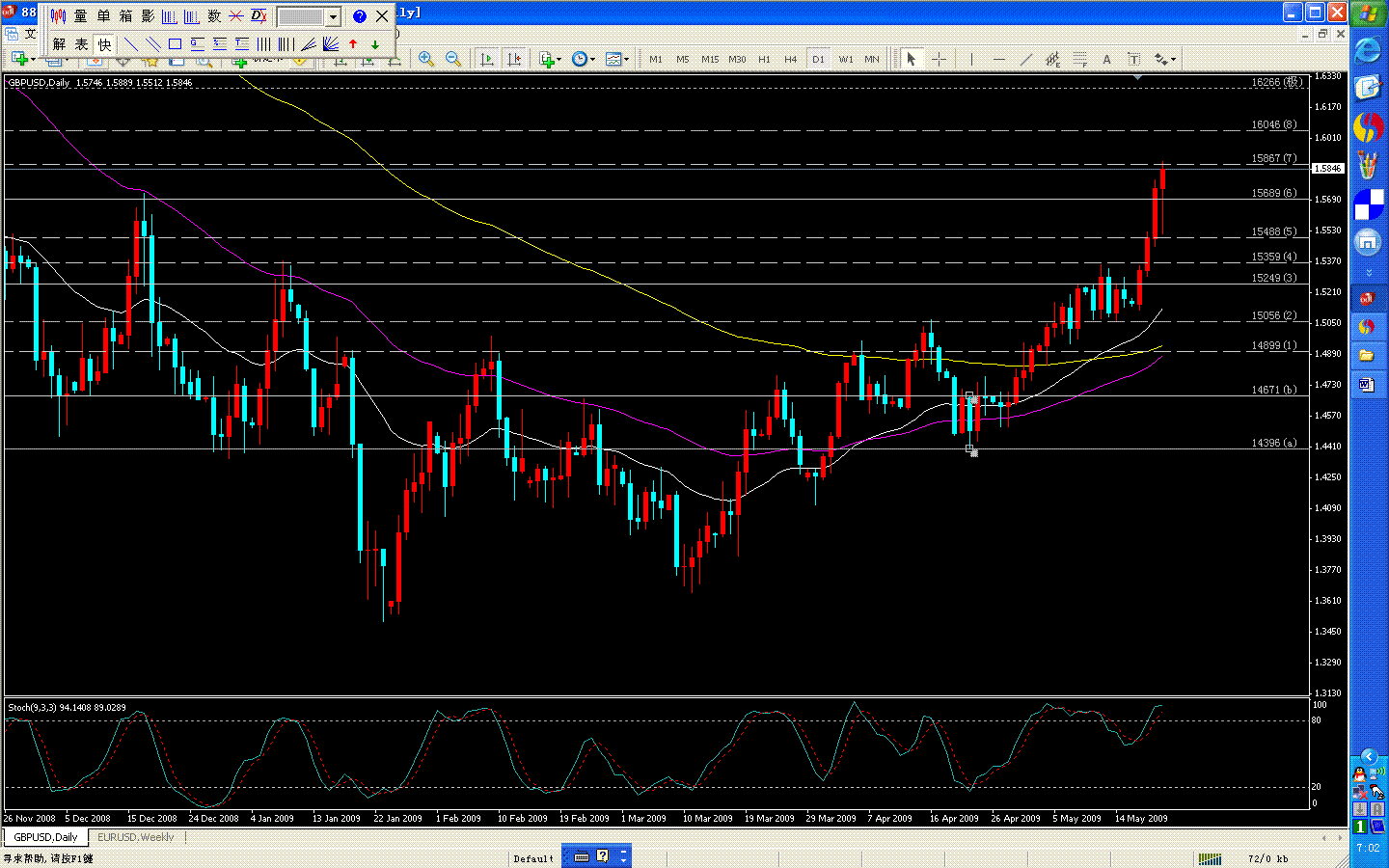Screen dimensions: 1389x868
Task: Switch to M30 timeframe
Action: pyautogui.click(x=737, y=60)
